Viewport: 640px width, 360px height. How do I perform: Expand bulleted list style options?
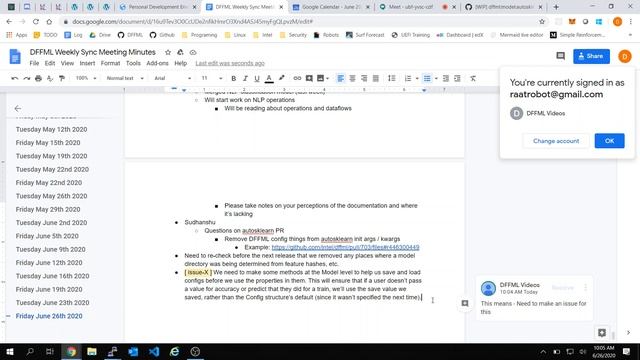[436, 78]
